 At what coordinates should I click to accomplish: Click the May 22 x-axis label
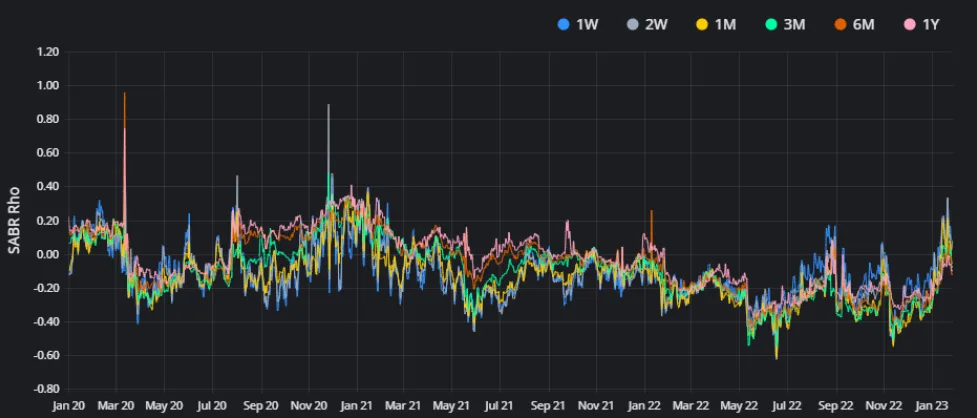(x=740, y=404)
